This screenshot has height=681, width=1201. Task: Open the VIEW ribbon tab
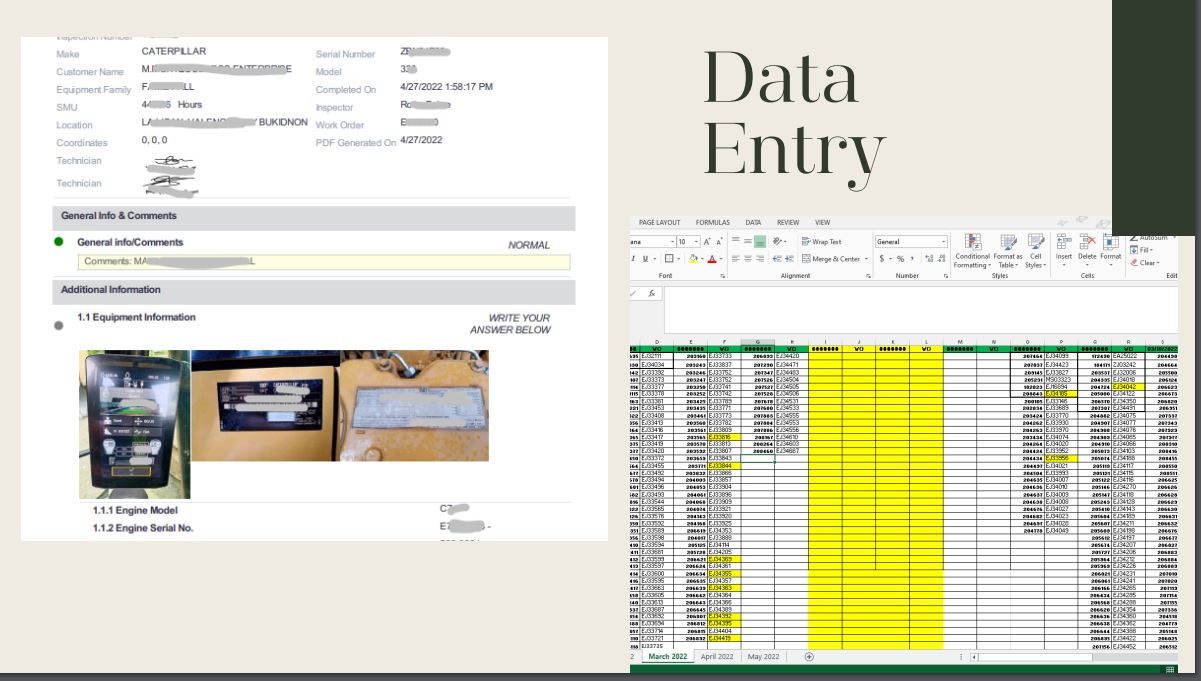click(x=822, y=222)
